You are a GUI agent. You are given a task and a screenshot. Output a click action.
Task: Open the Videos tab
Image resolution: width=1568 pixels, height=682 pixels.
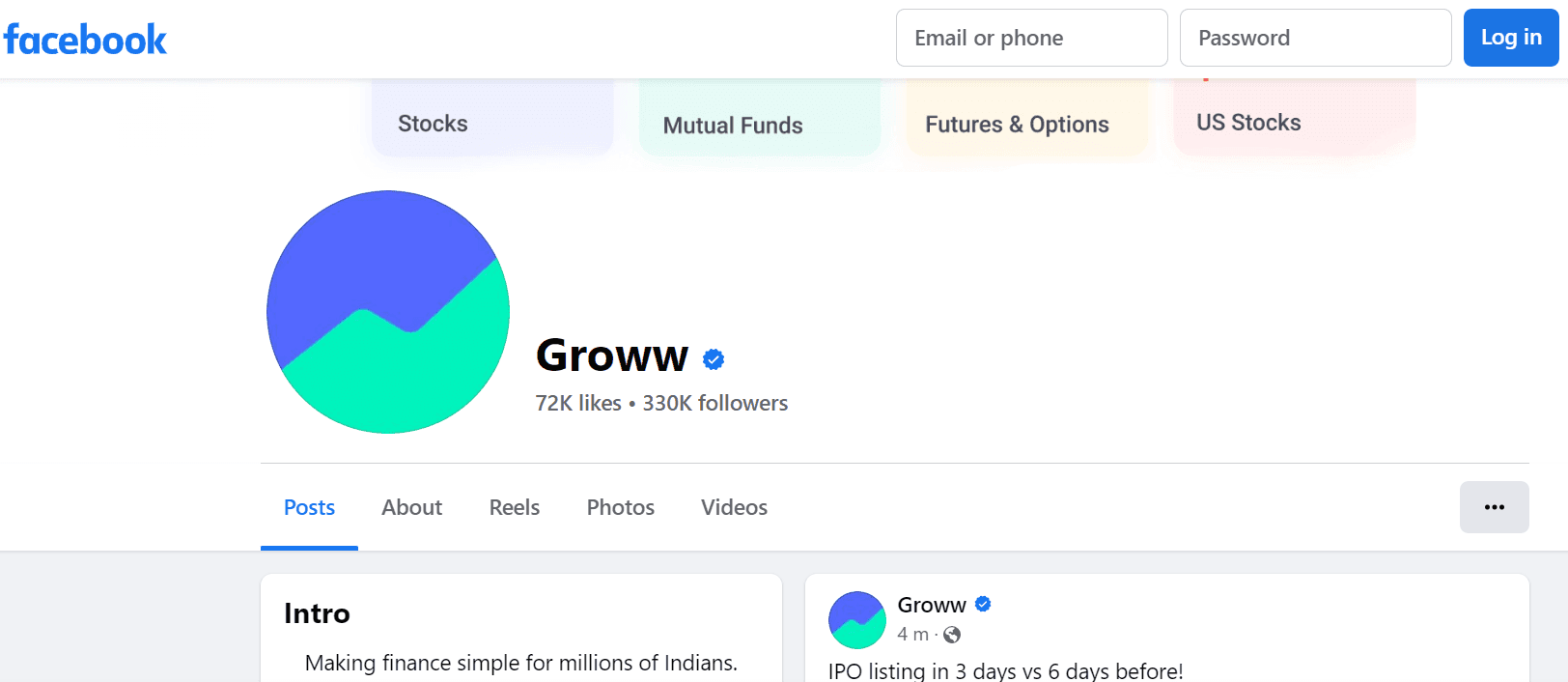tap(733, 507)
